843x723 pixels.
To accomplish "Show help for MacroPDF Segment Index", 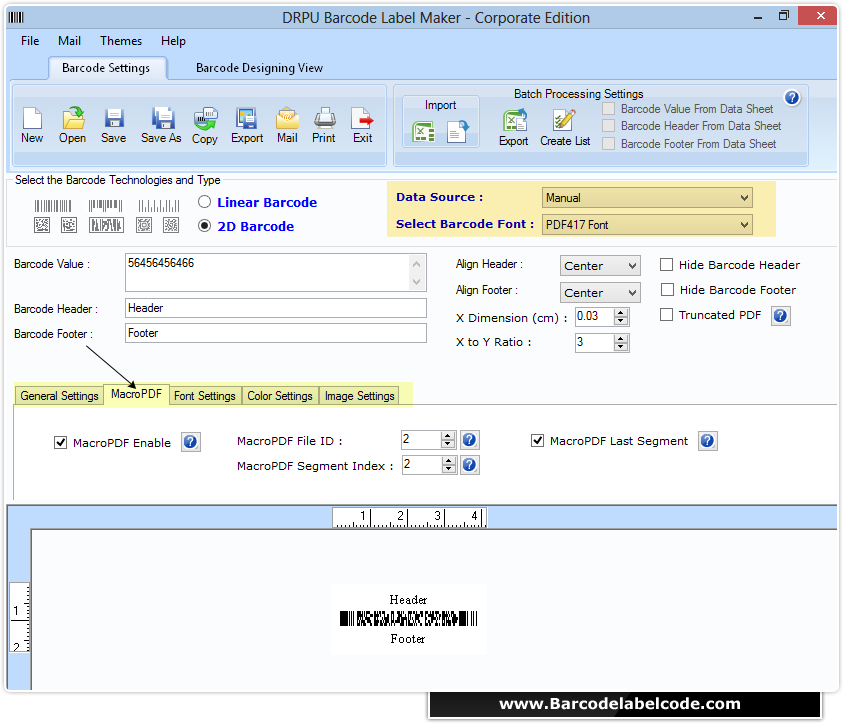I will [469, 464].
